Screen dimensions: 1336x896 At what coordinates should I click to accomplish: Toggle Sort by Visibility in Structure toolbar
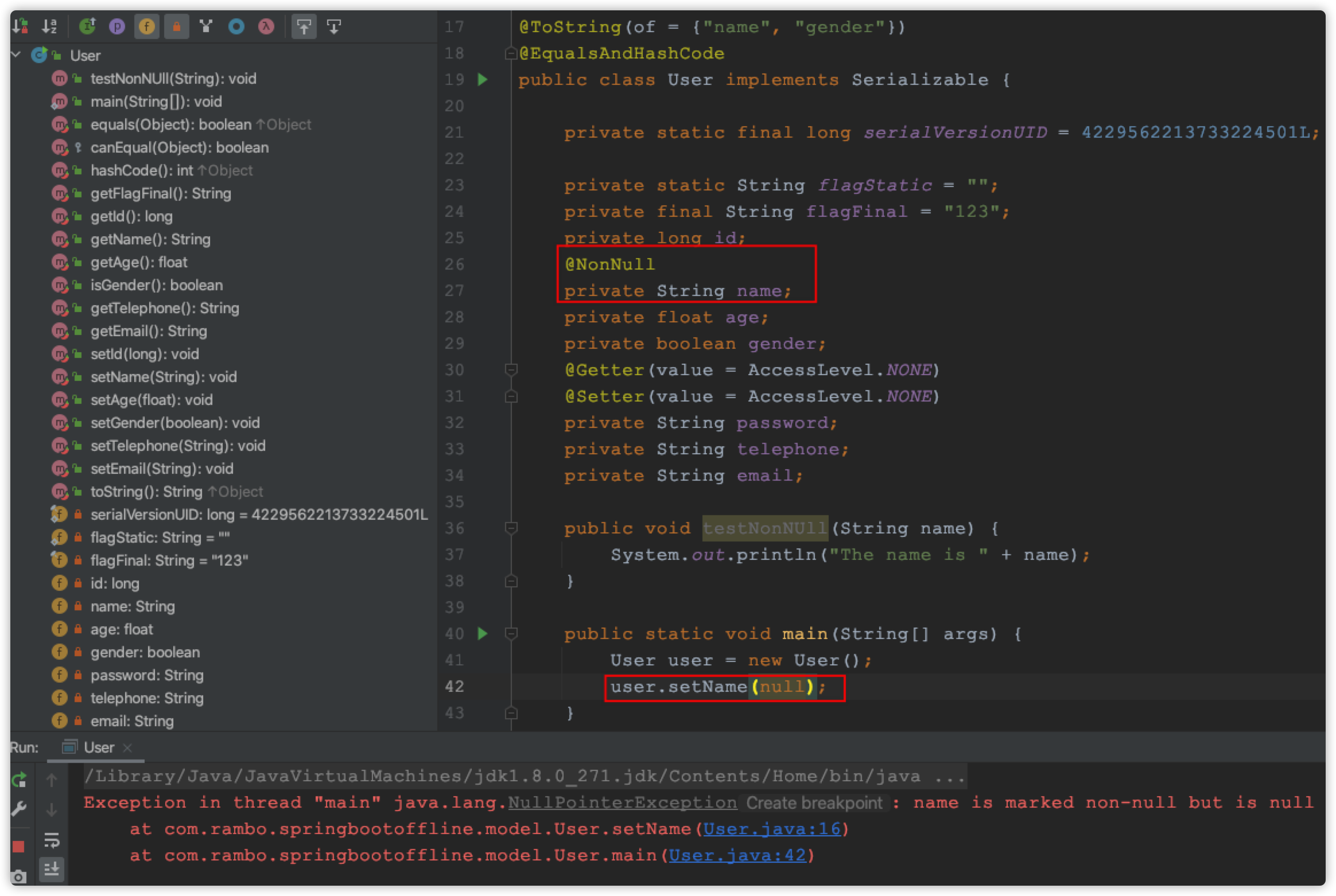pyautogui.click(x=21, y=26)
